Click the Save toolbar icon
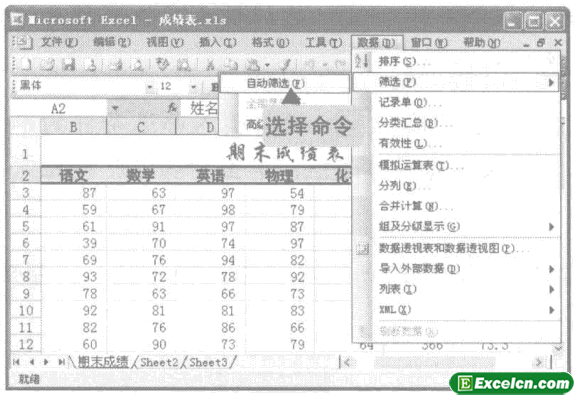The height and width of the screenshot is (395, 574). 68,65
